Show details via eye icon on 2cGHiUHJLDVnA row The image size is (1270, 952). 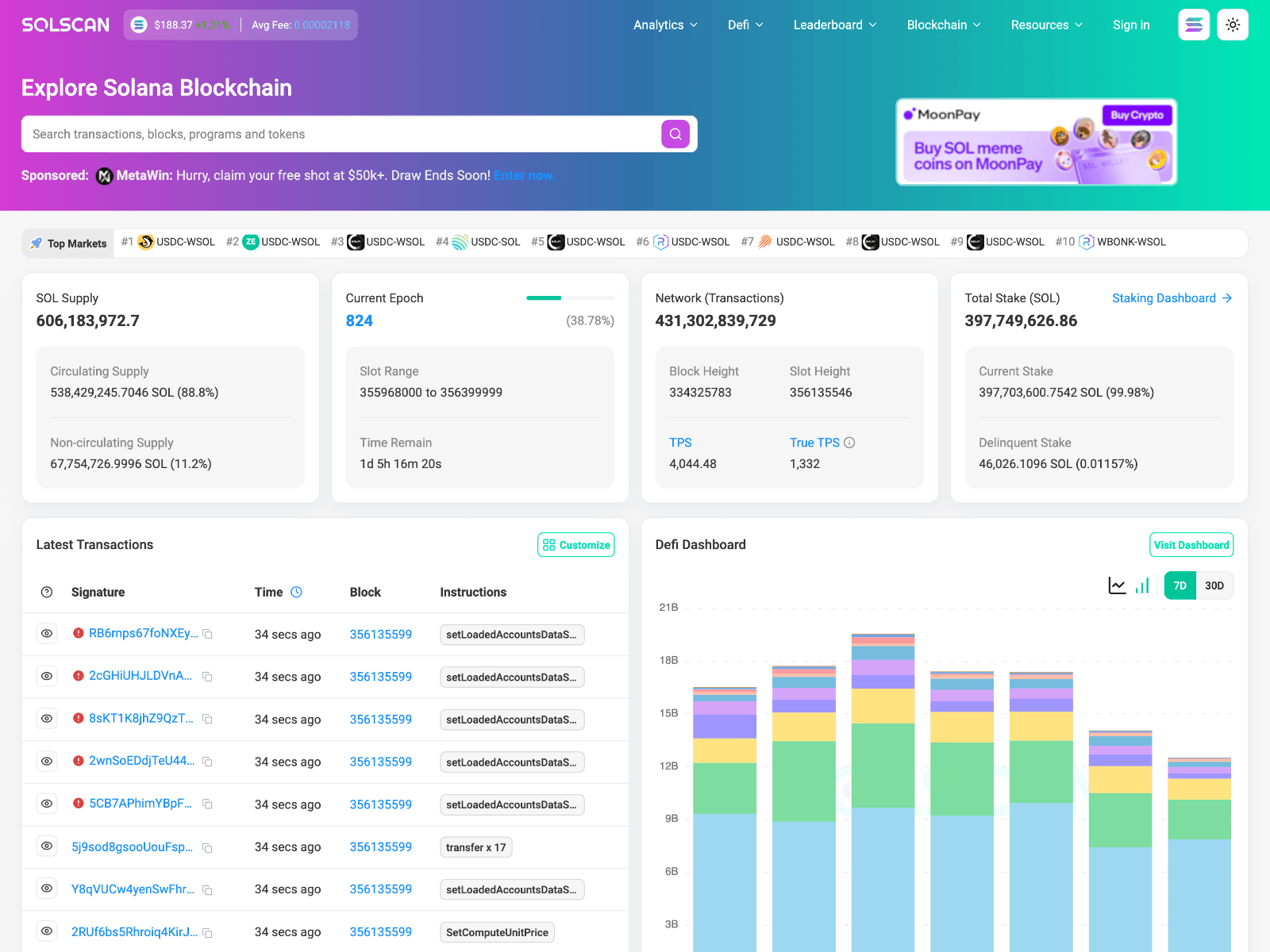pyautogui.click(x=46, y=676)
